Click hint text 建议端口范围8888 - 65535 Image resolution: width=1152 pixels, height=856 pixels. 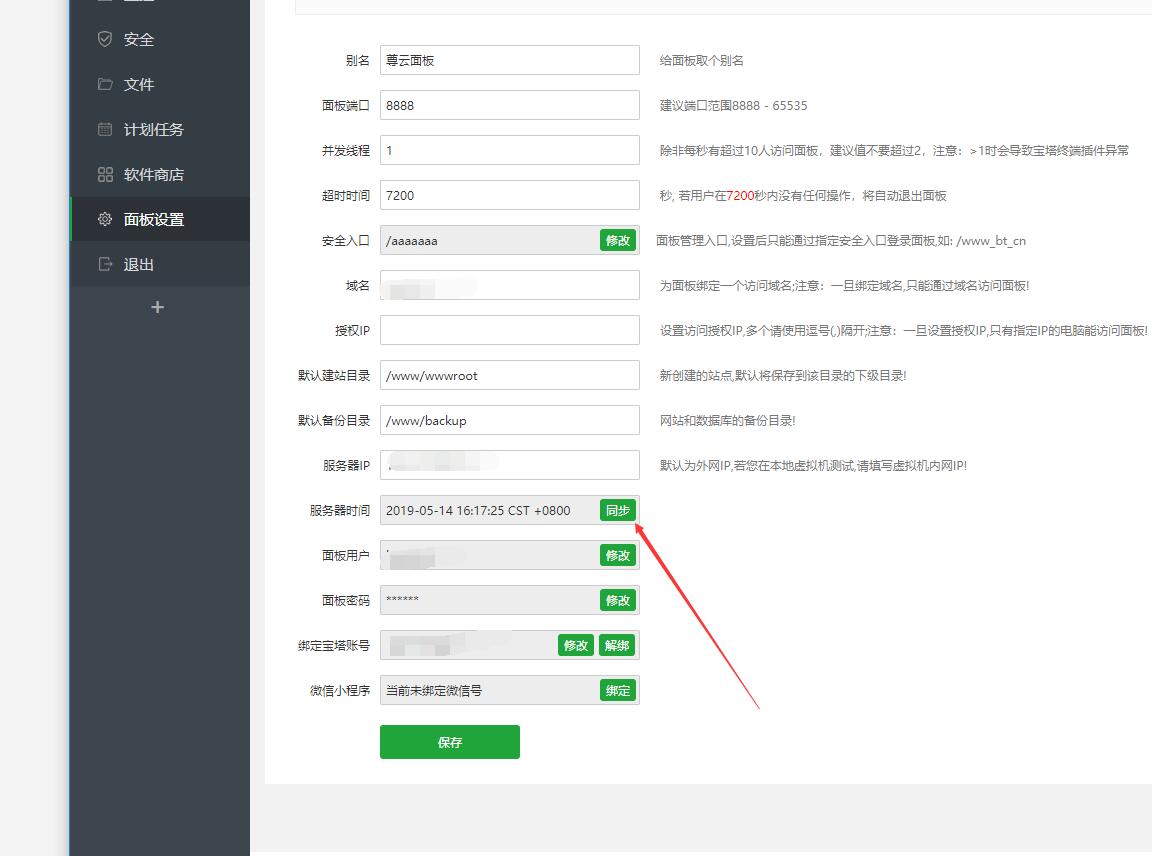pos(733,105)
